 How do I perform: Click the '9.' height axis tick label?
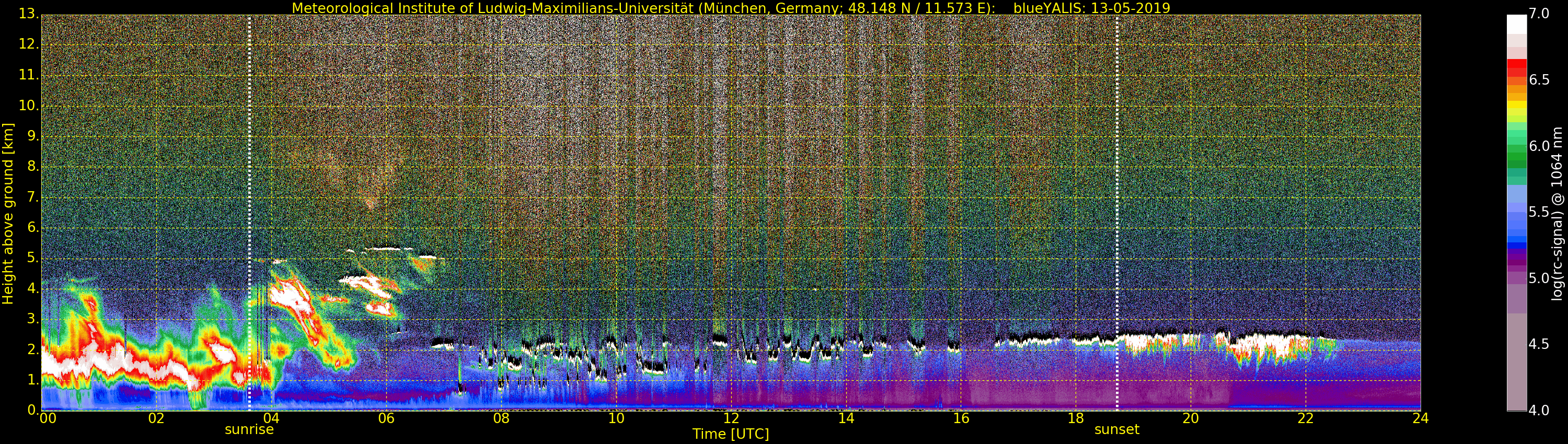tap(33, 136)
